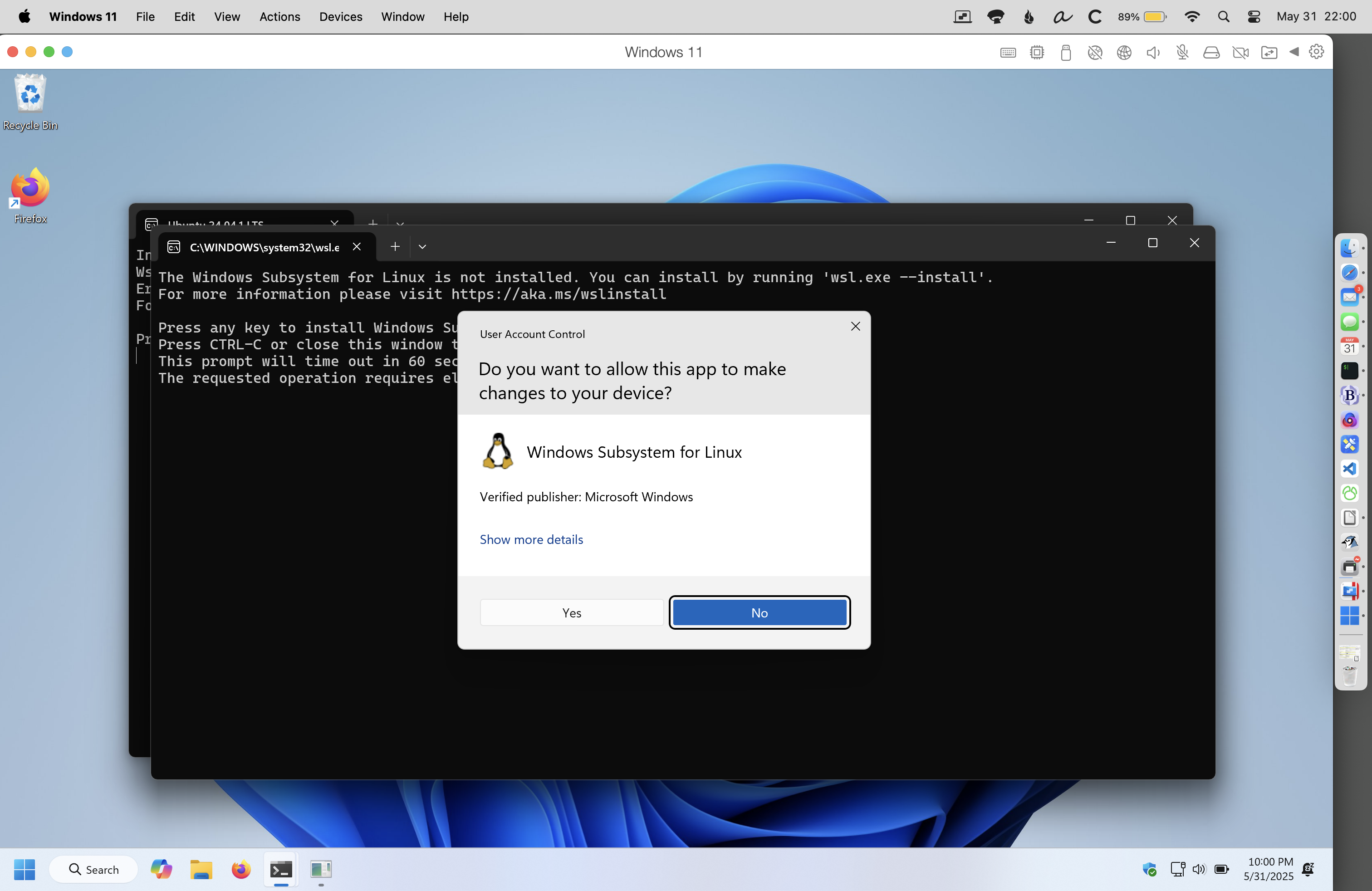Click Yes to allow WSL changes
The width and height of the screenshot is (1372, 891).
tap(571, 612)
